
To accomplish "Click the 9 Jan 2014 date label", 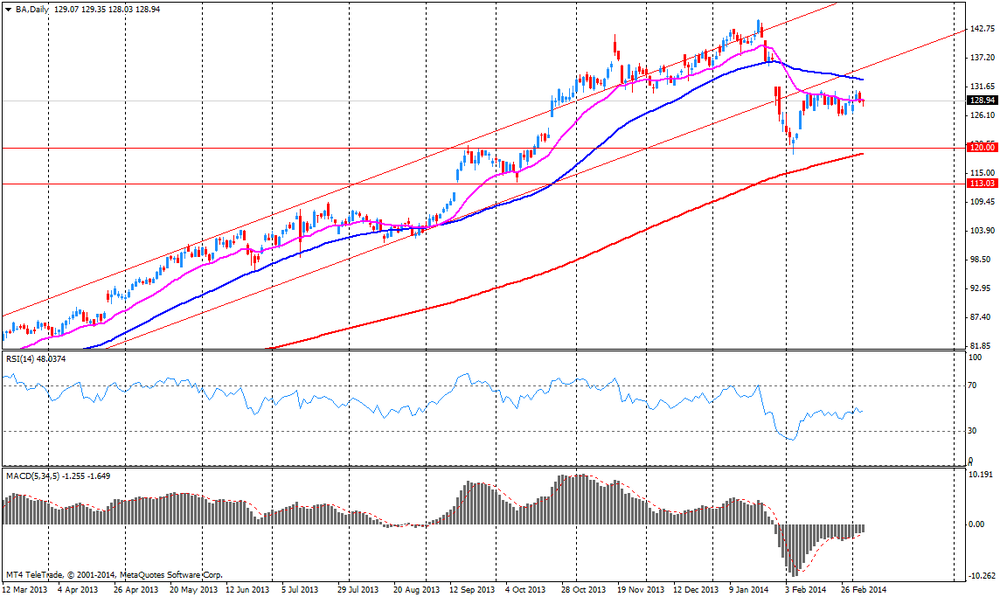I will pyautogui.click(x=749, y=589).
